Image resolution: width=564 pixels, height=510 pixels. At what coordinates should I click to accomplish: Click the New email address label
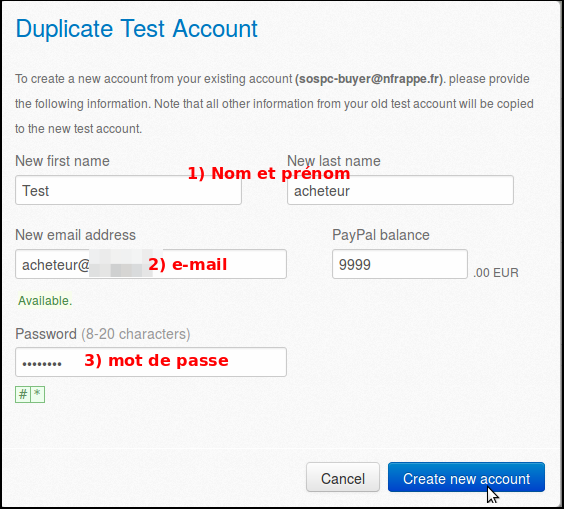(x=76, y=235)
